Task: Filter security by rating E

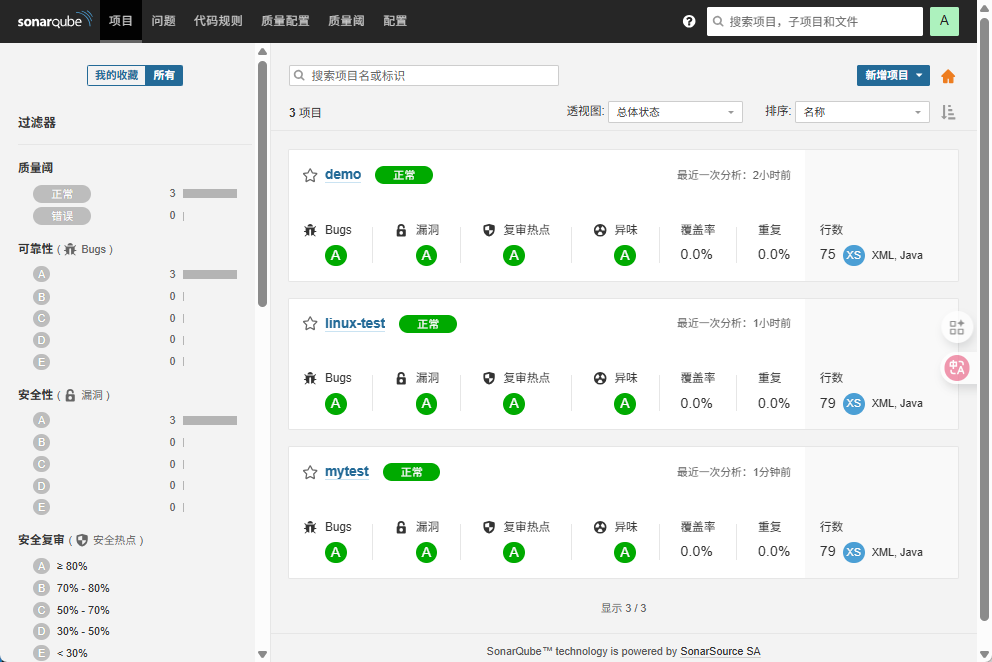Action: point(41,508)
